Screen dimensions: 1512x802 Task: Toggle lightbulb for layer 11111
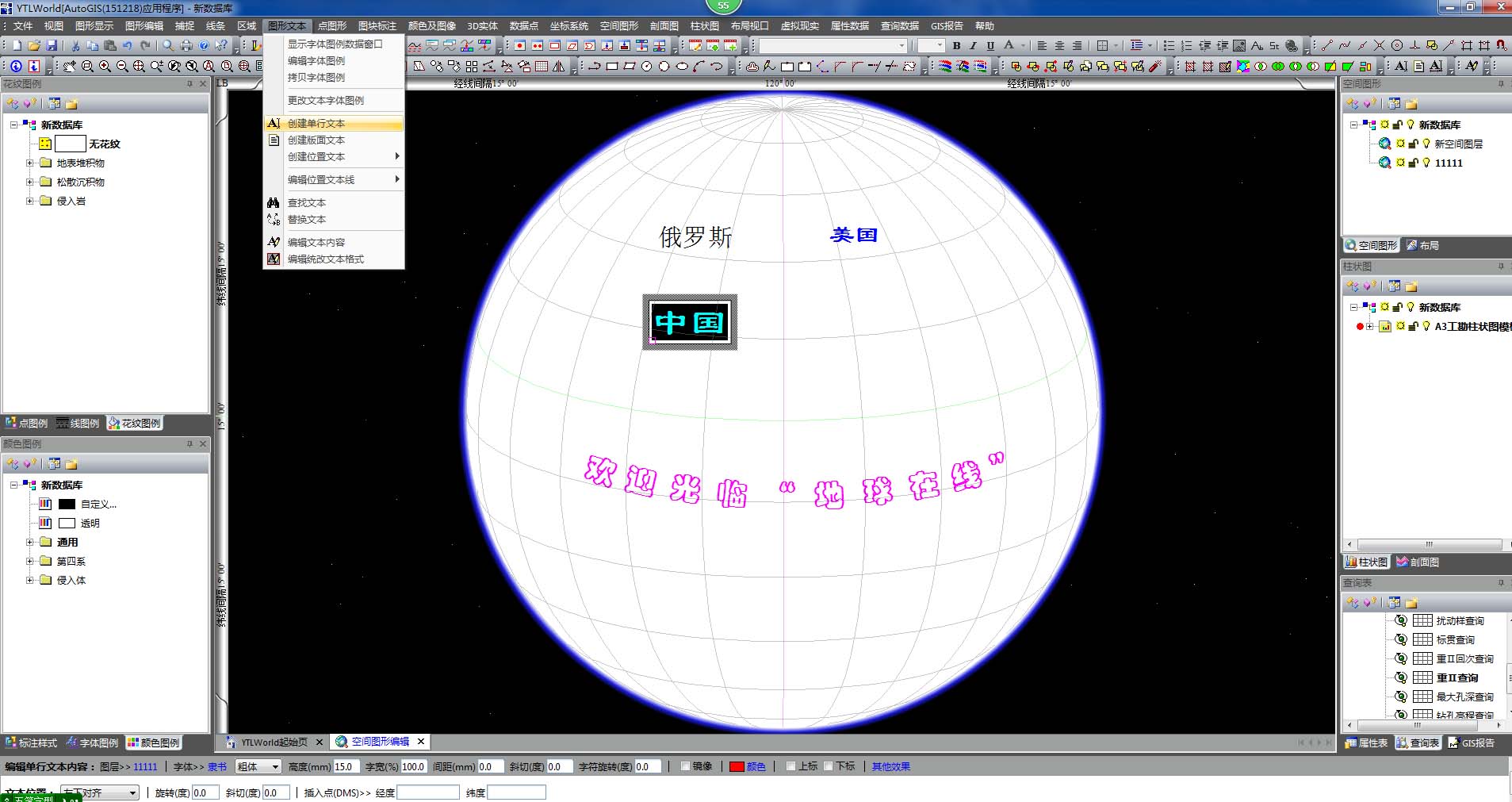(1426, 163)
